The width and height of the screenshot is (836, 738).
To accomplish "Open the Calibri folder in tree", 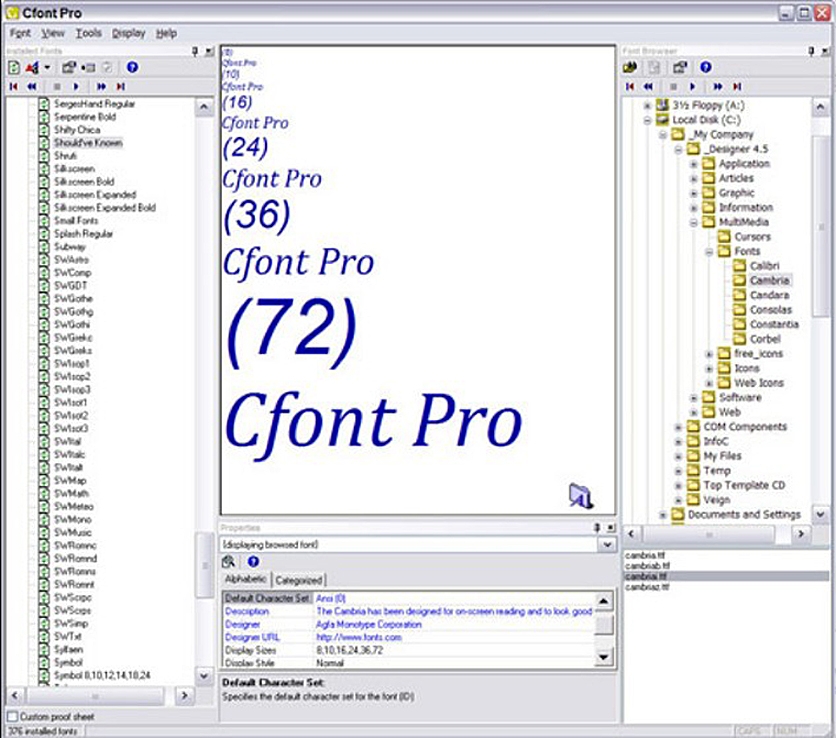I will point(765,266).
